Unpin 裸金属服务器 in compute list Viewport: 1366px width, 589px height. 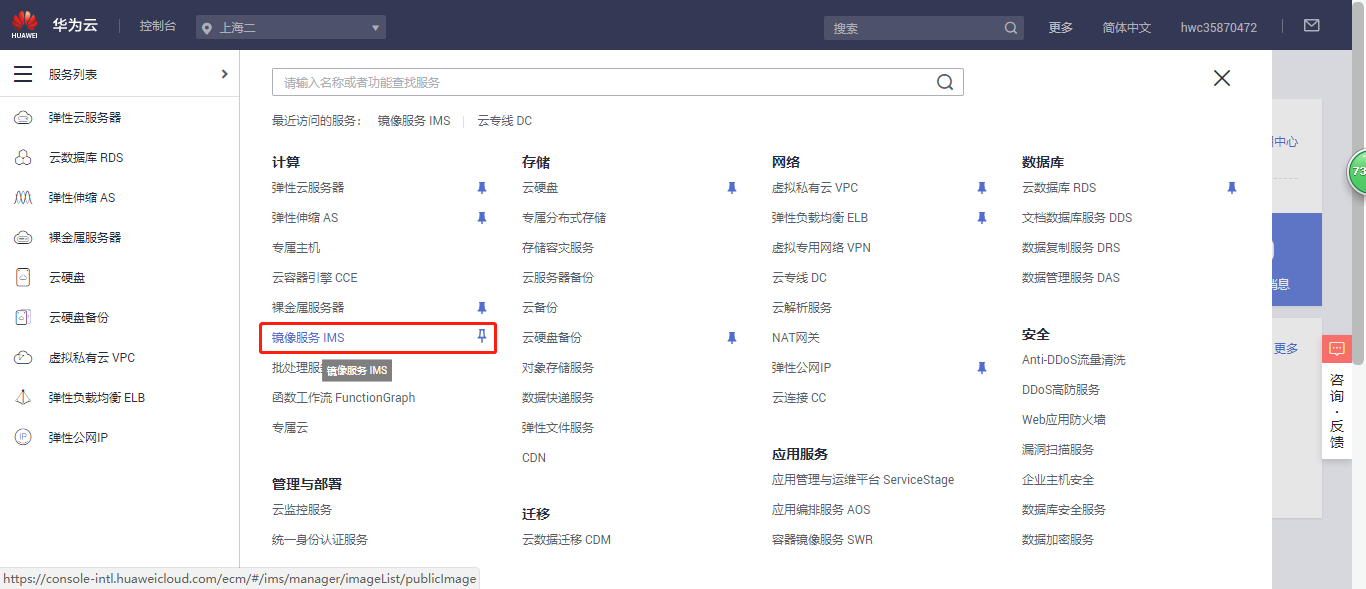click(482, 308)
